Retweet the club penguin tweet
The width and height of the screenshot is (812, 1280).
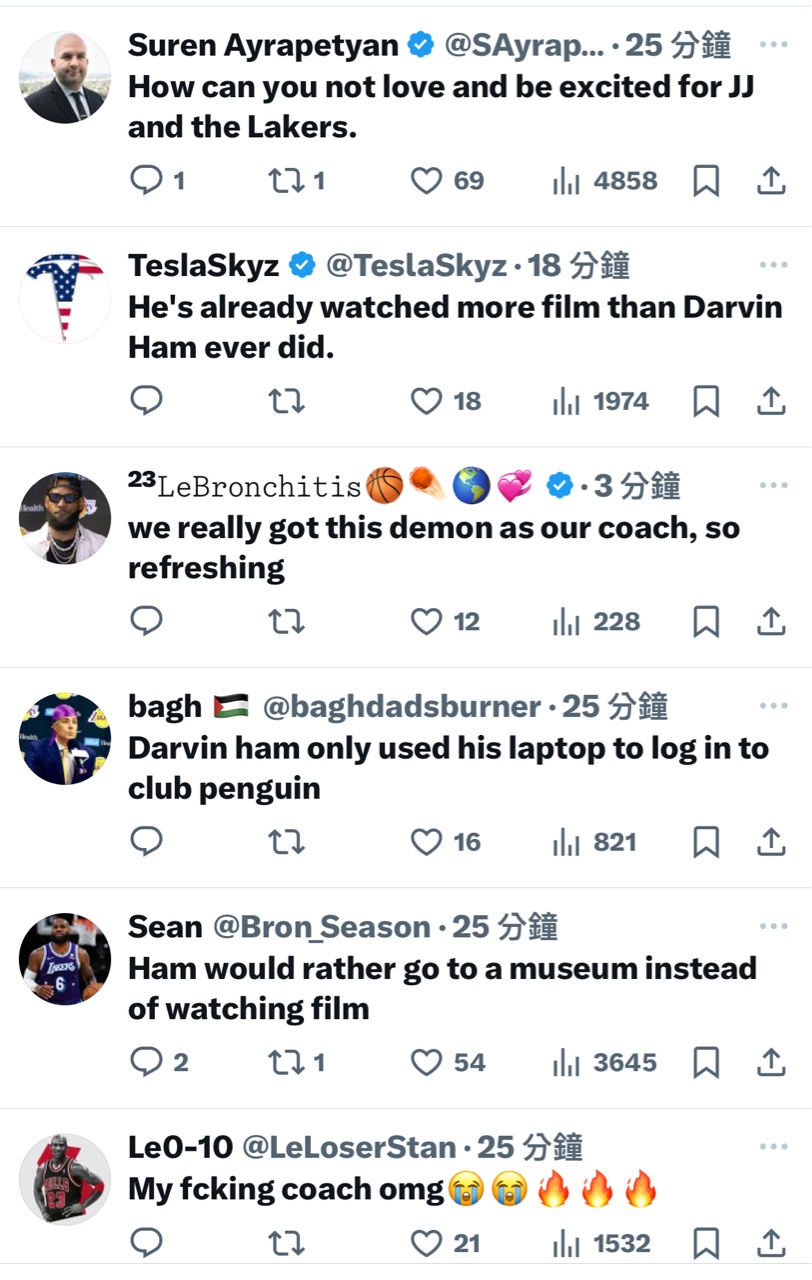[x=287, y=842]
